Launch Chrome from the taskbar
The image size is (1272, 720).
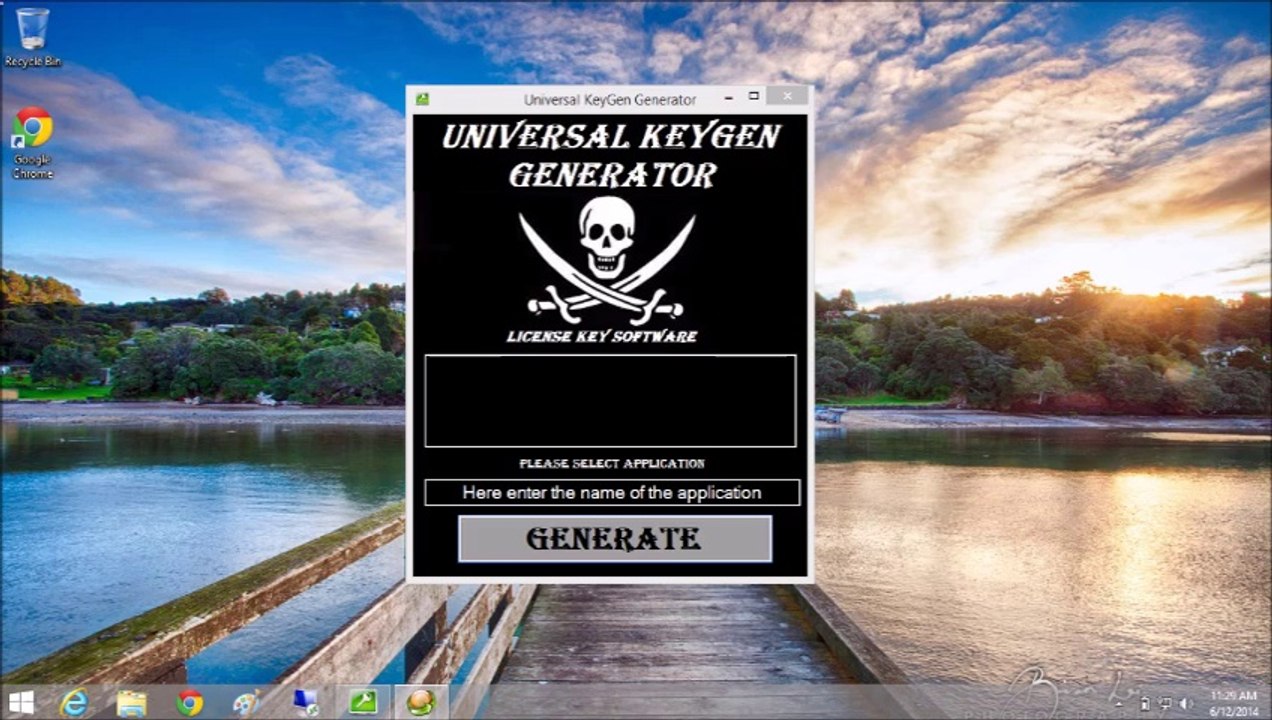pos(189,703)
